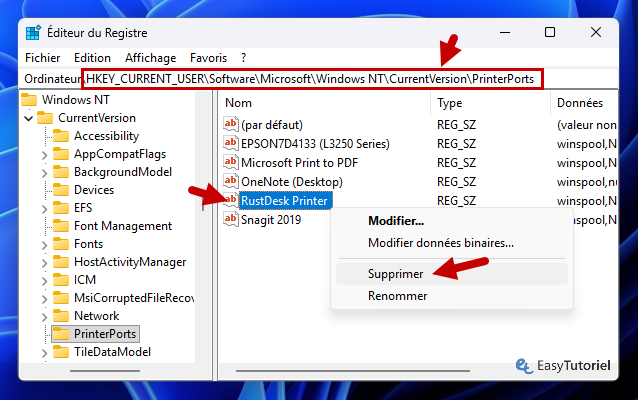
Task: Select the (par défaut) entry
Action: point(272,125)
